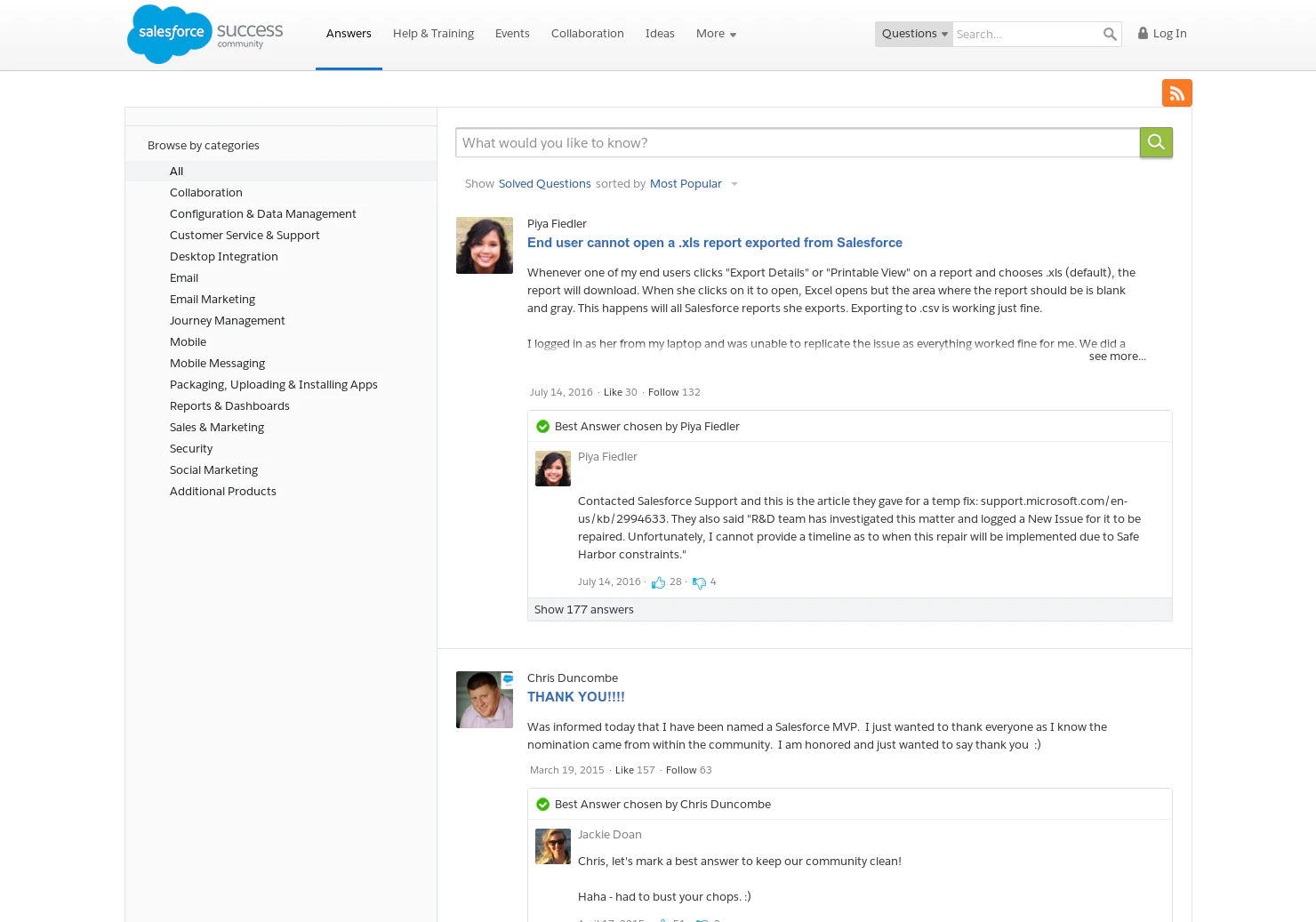Click Piya Fiedler's small avatar in answer
Screen dimensions: 1316x922
[553, 469]
